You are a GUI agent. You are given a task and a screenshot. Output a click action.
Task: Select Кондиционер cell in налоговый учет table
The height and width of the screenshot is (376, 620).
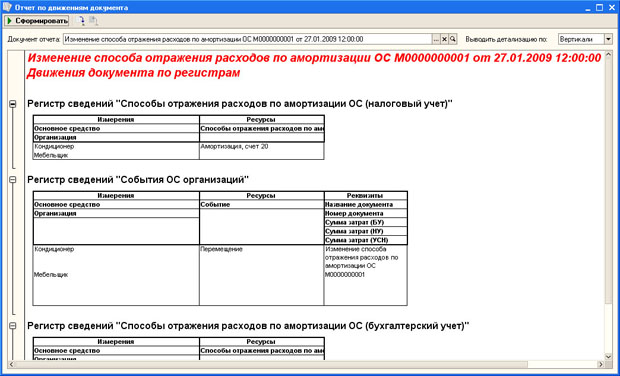116,147
